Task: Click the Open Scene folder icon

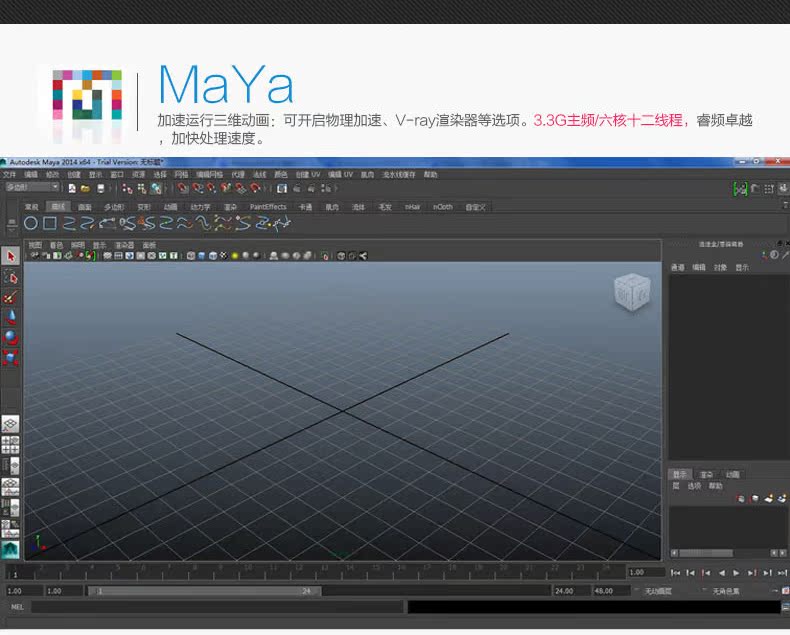Action: (86, 188)
